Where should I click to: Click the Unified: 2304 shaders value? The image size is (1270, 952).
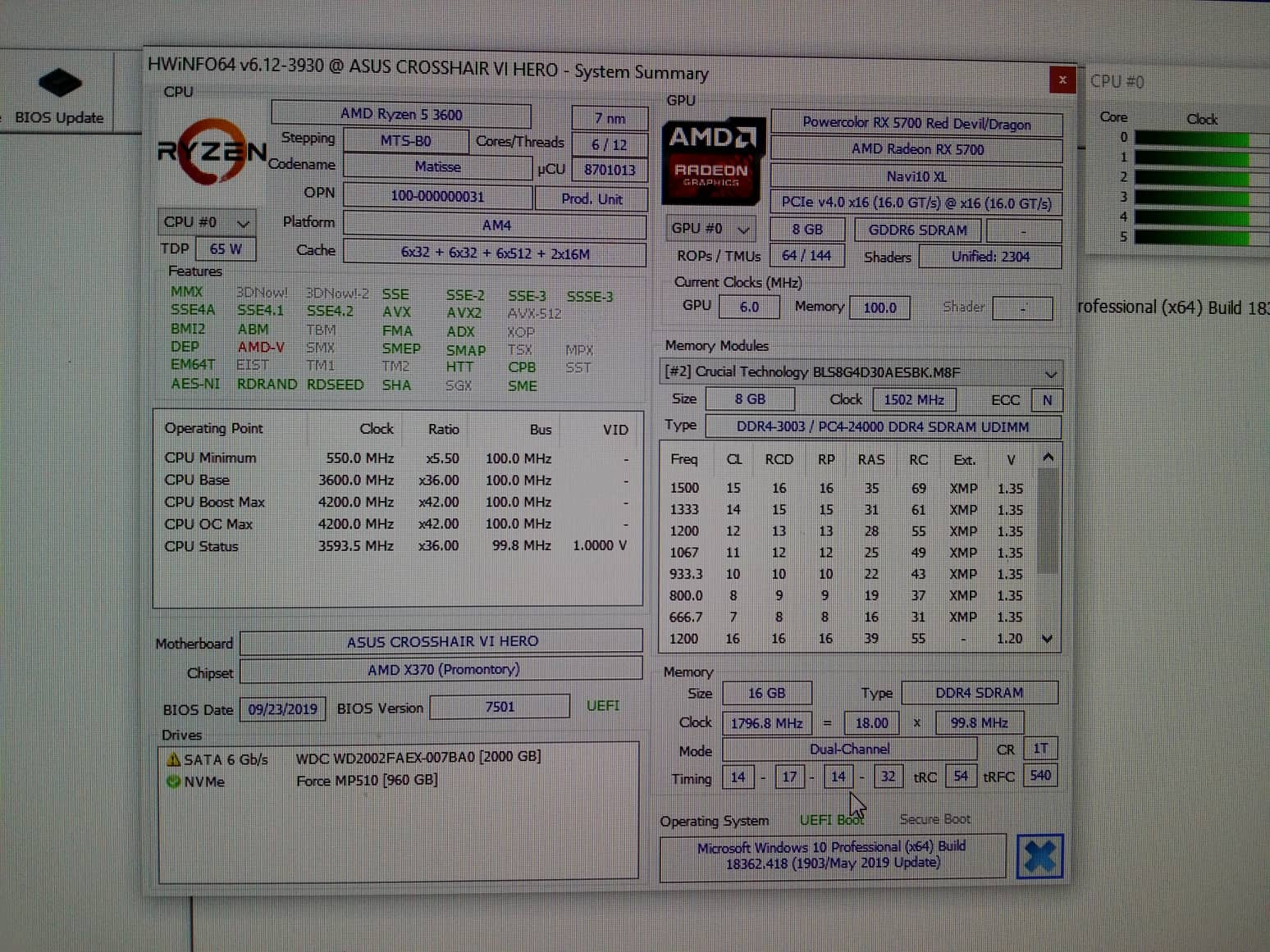point(990,257)
